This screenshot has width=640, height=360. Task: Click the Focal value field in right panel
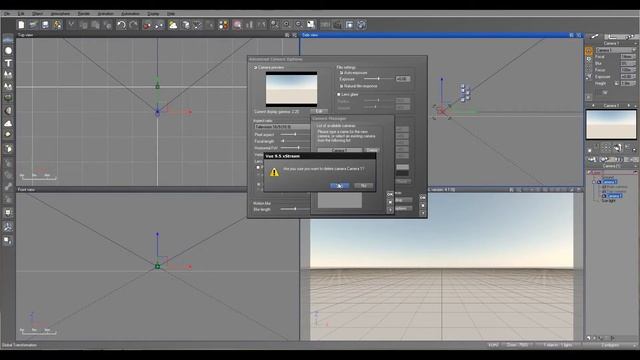pos(628,57)
